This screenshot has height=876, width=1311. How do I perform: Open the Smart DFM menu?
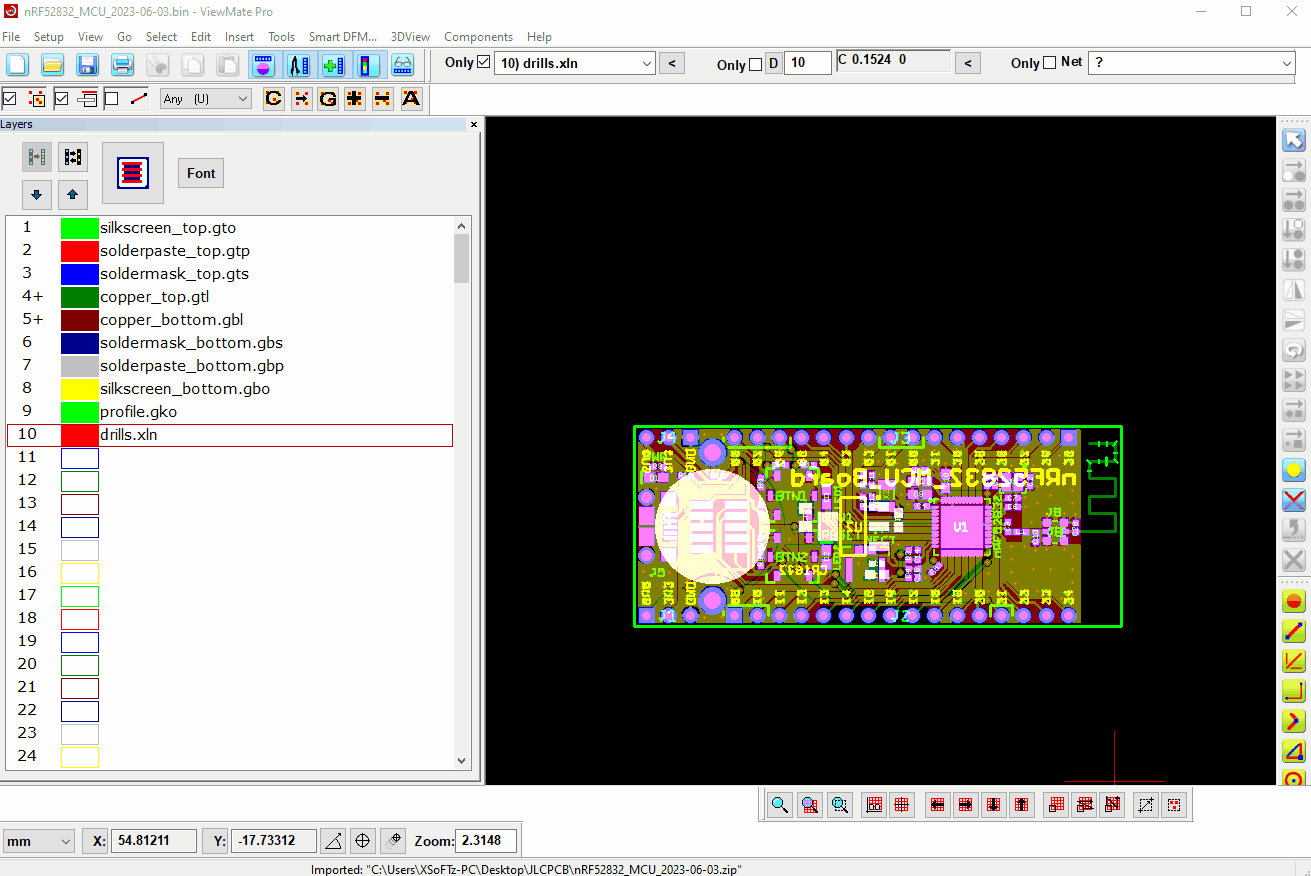(x=342, y=36)
